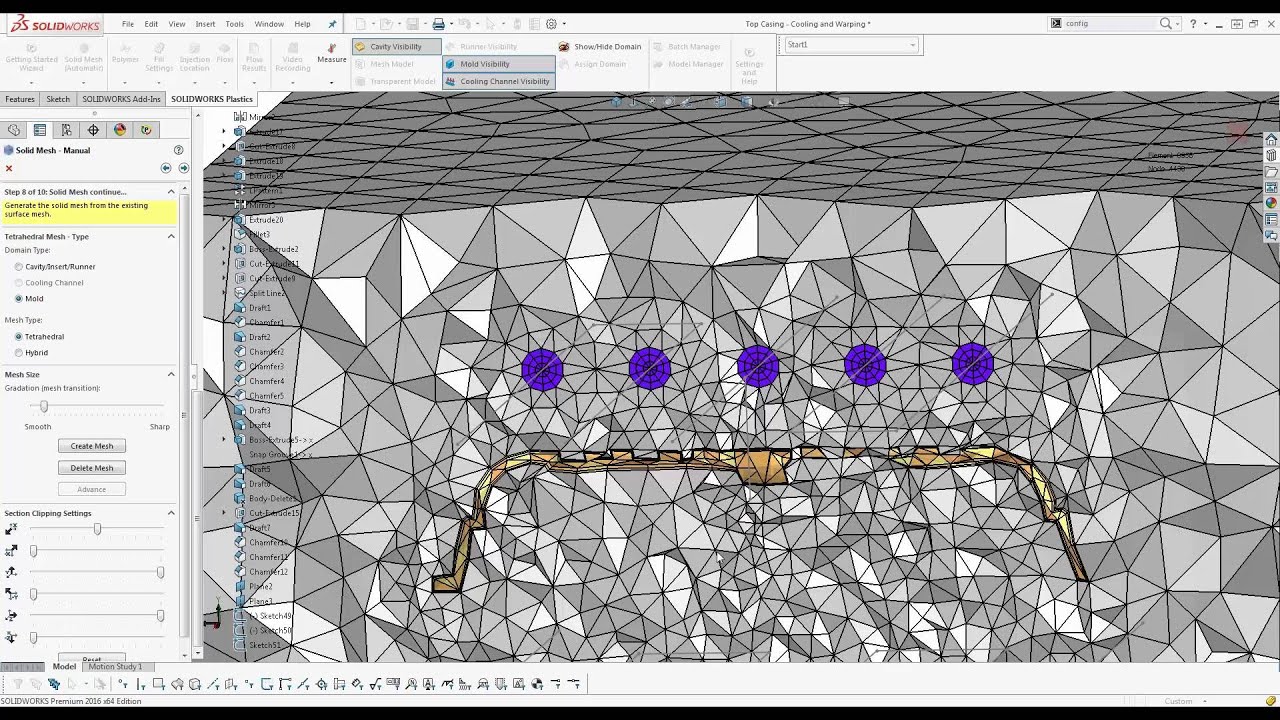Open the Plastics manager tab icon
Screen dimensions: 1280x720
146,130
